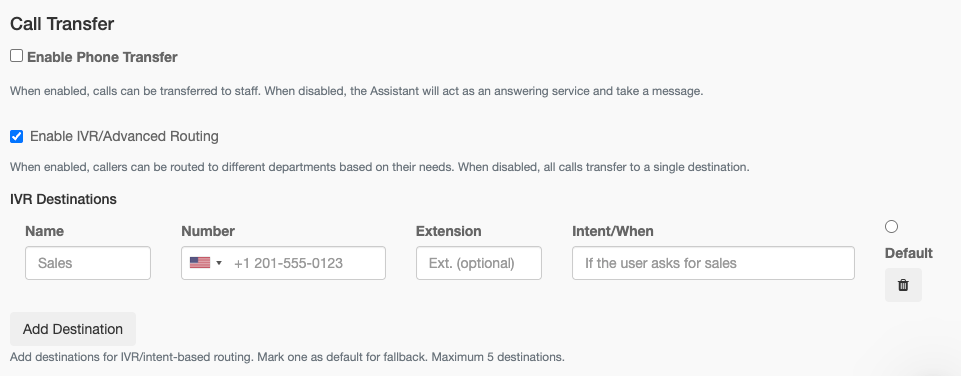The width and height of the screenshot is (961, 376).
Task: Click the Intent/When column label
Action: pos(613,231)
